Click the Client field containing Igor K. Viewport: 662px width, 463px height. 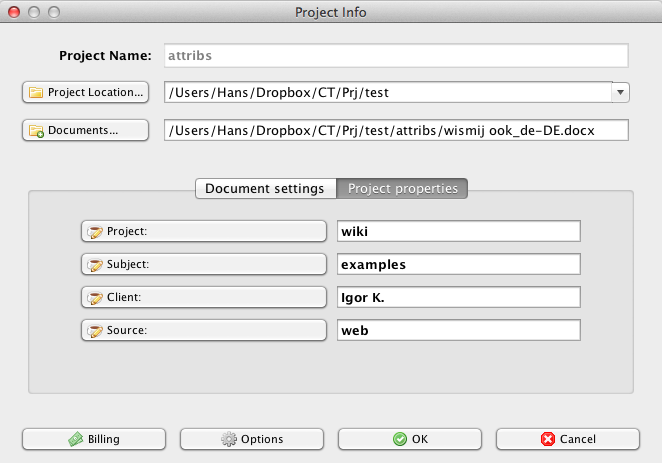point(458,298)
